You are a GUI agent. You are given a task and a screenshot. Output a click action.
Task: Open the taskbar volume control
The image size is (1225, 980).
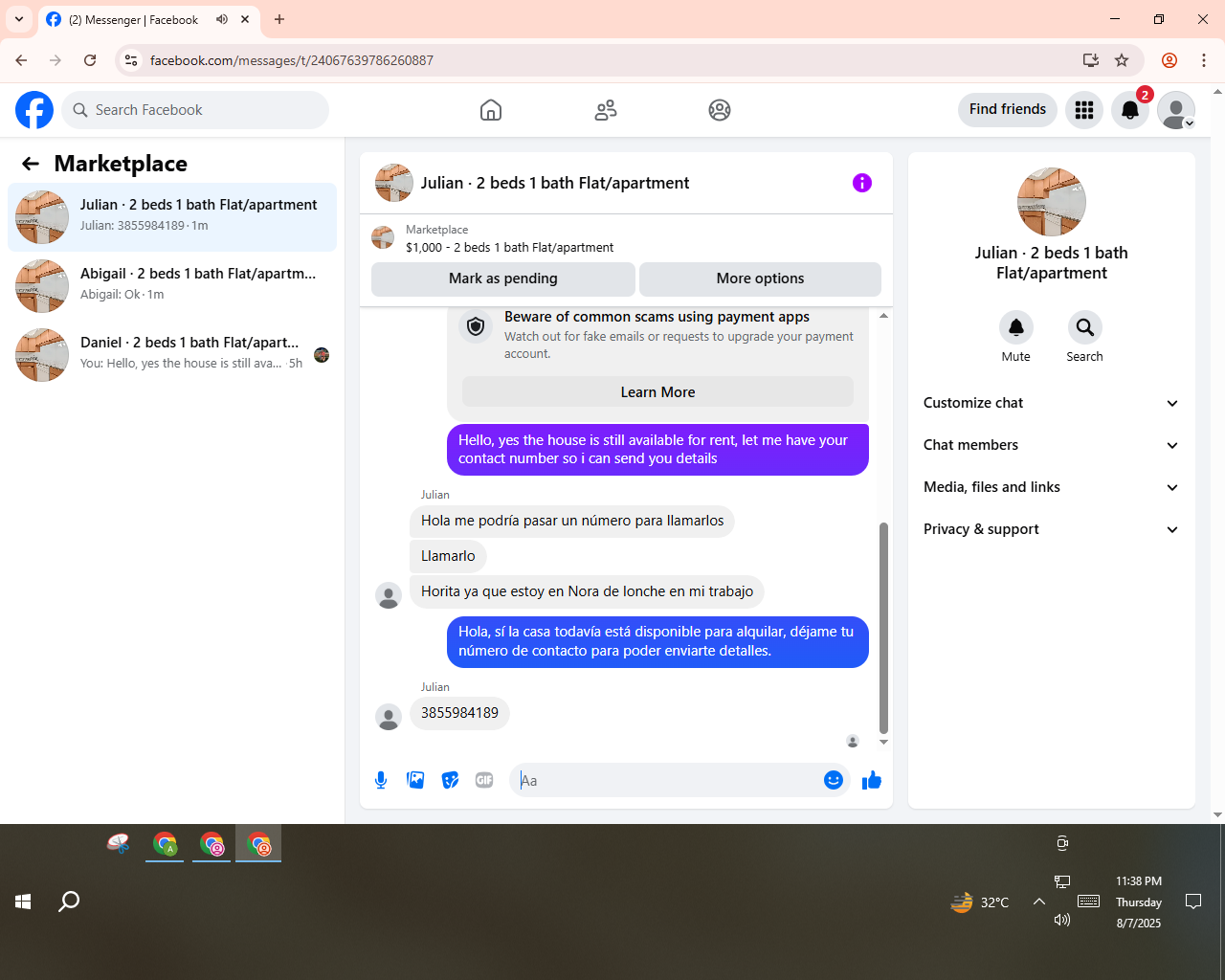1062,920
